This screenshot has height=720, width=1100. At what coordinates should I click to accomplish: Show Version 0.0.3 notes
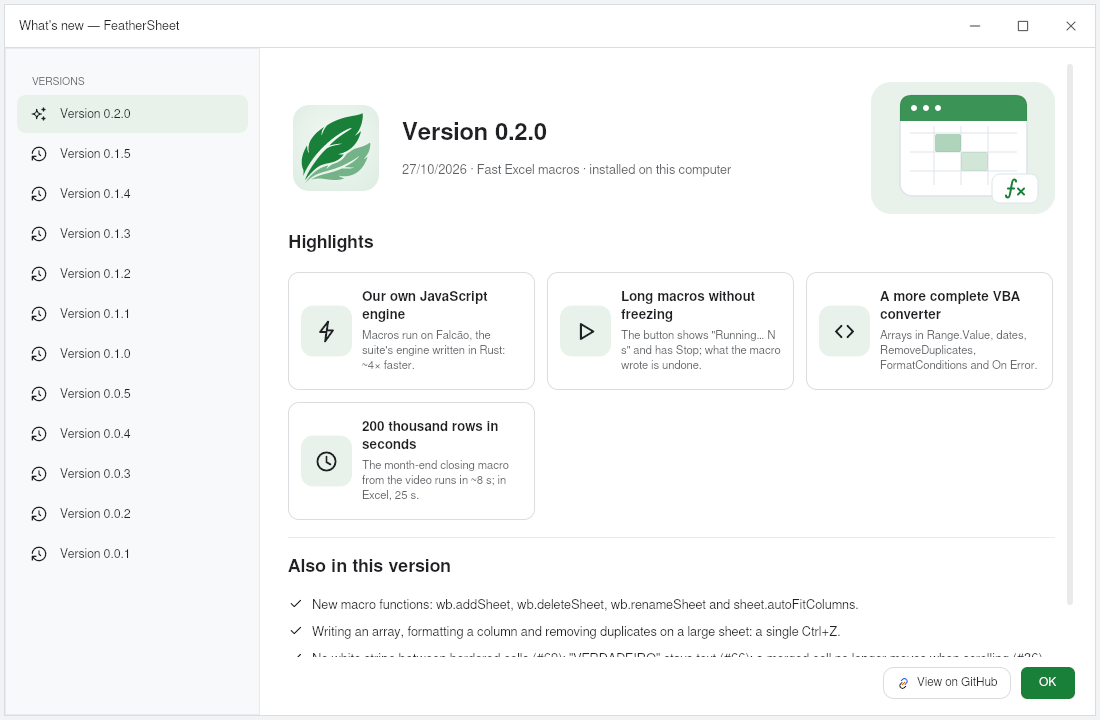click(132, 474)
